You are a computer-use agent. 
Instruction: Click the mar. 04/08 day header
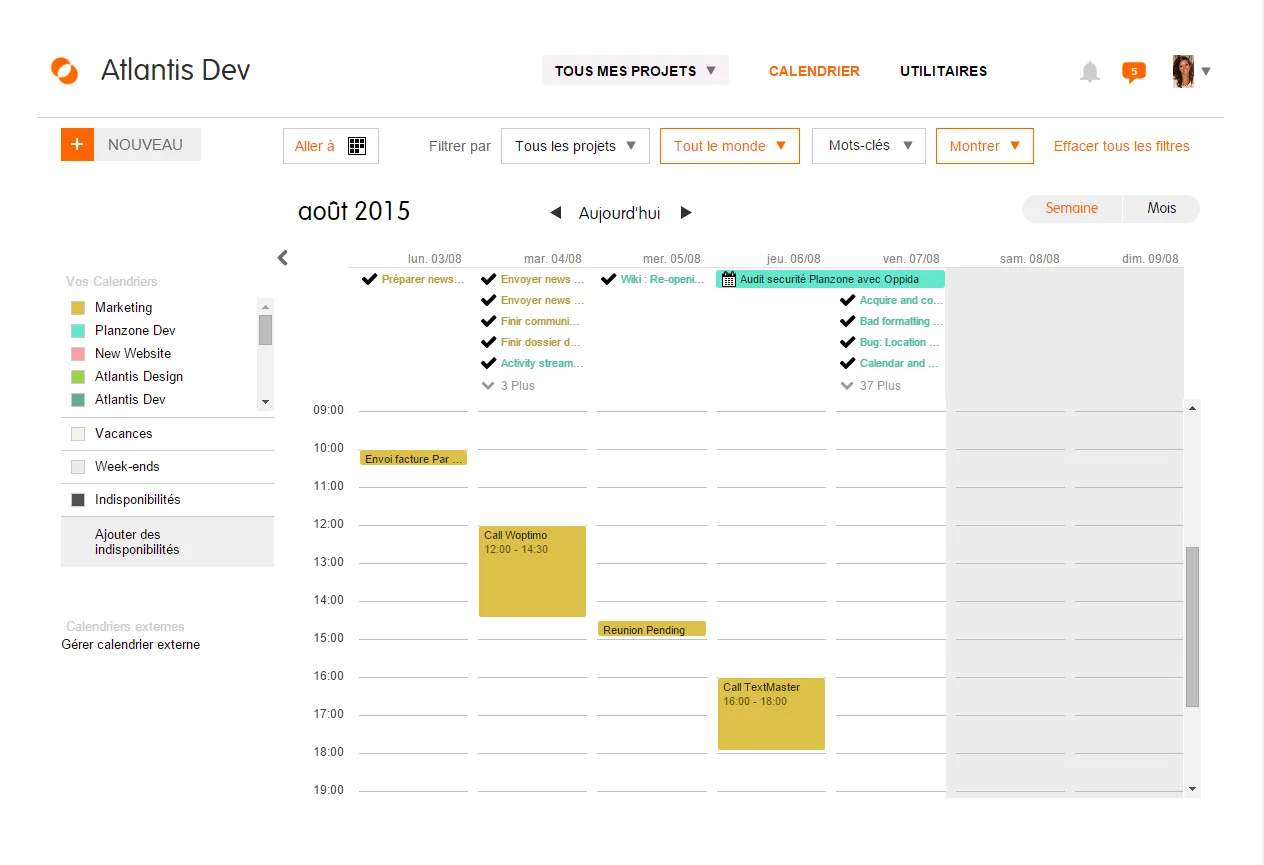(552, 259)
